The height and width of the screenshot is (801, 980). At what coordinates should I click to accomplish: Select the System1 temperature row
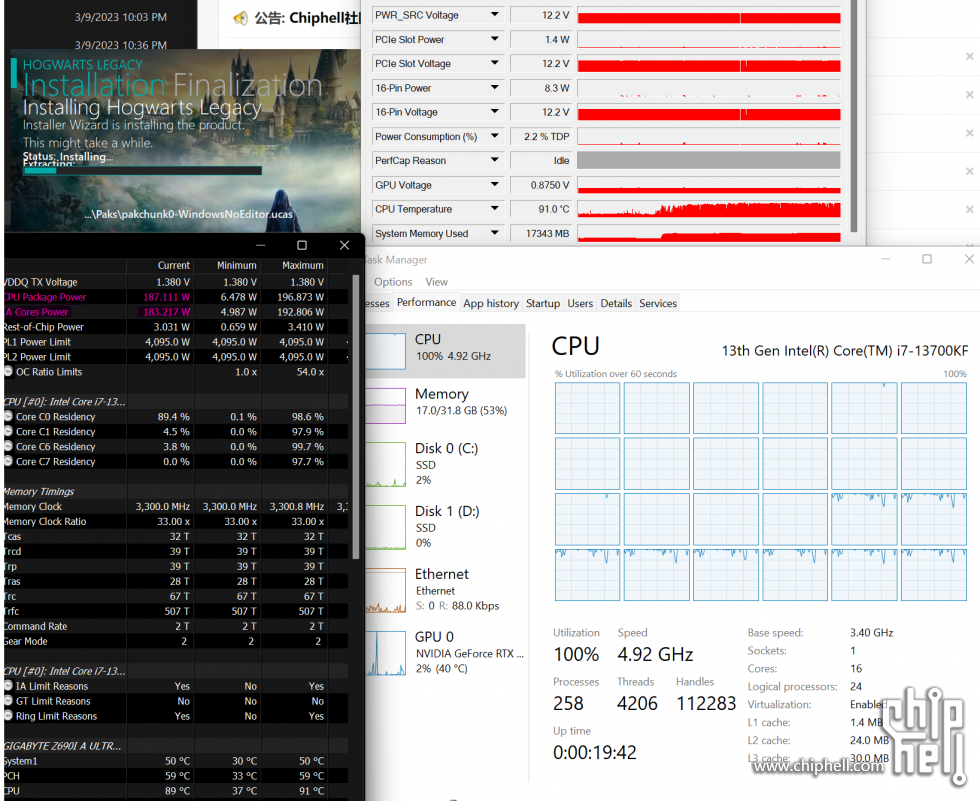(x=176, y=760)
